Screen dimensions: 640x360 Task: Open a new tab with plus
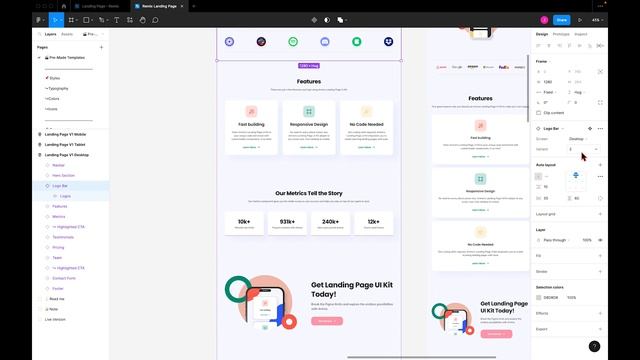[x=193, y=6]
